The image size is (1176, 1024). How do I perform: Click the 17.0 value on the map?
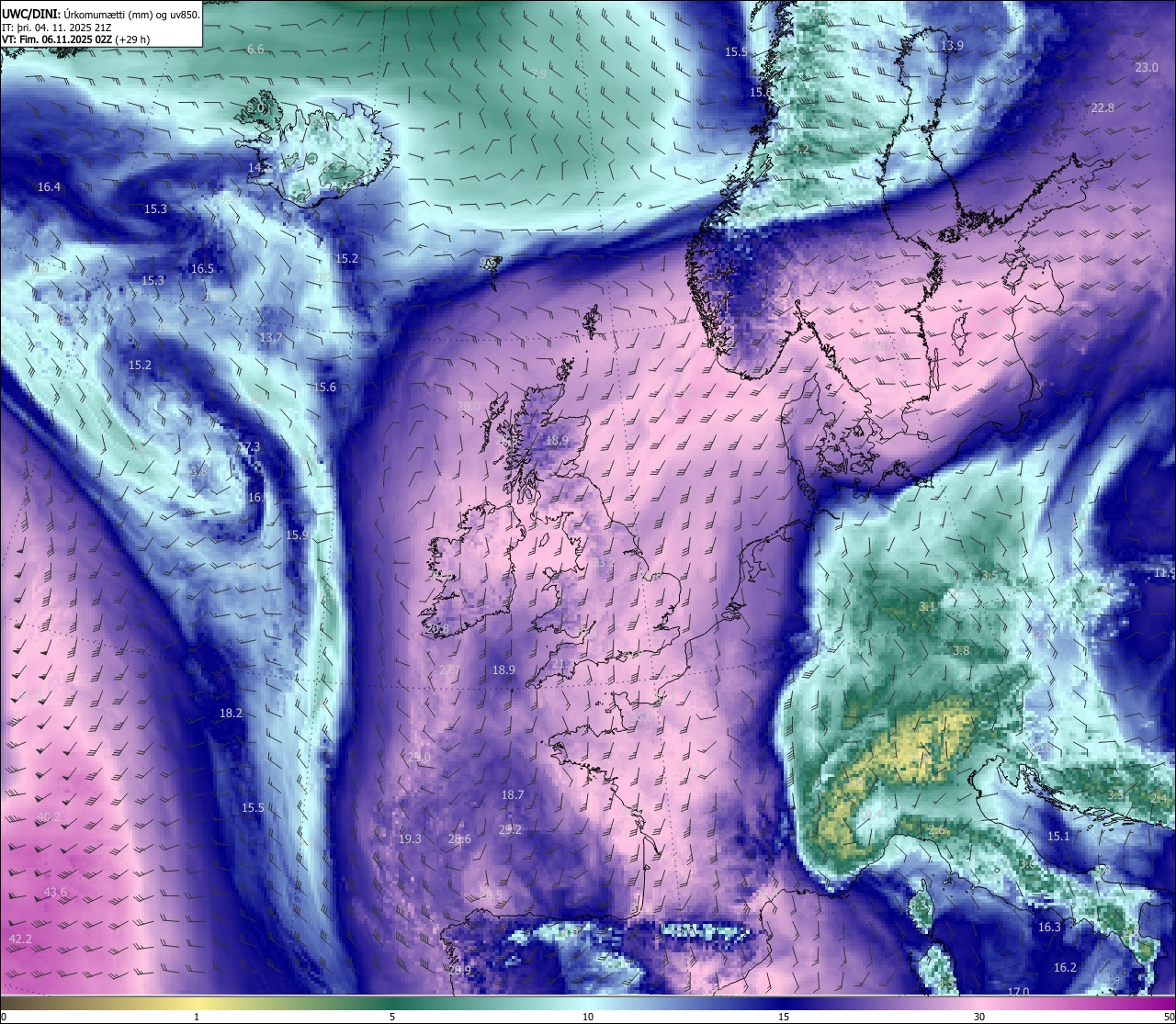1018,991
